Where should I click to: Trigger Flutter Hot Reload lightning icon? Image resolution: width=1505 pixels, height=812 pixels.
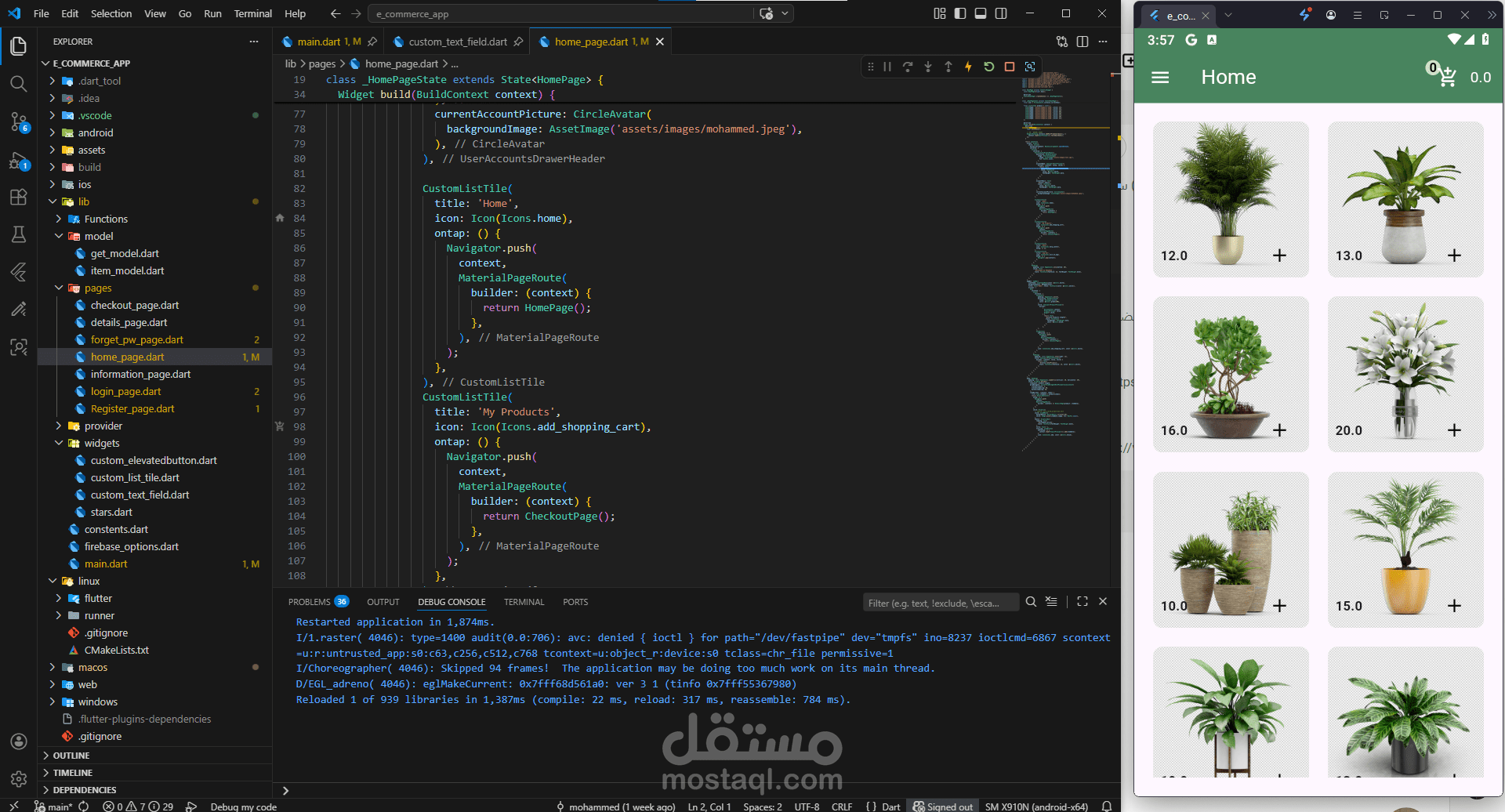pos(969,67)
